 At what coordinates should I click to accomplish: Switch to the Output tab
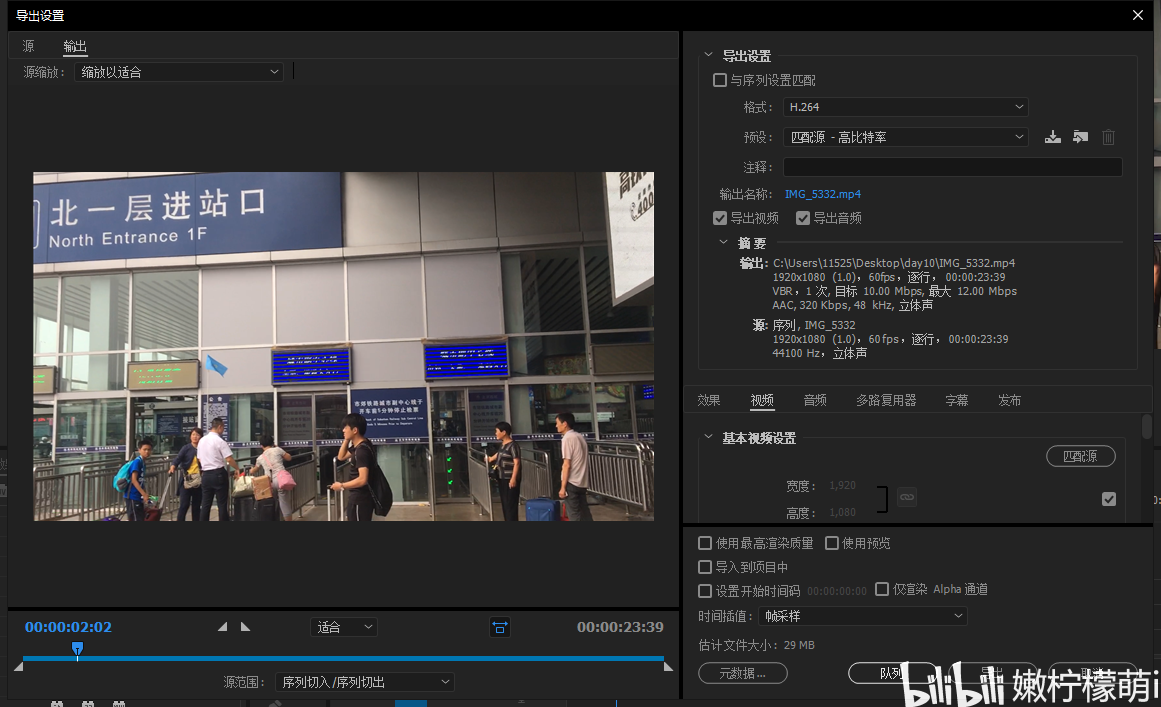[75, 46]
